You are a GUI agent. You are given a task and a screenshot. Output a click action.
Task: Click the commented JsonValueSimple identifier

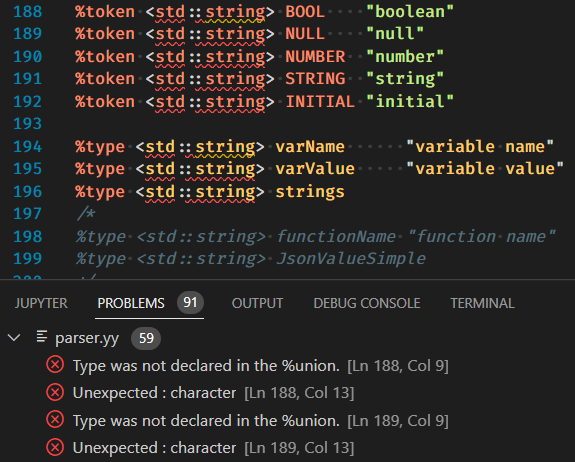click(x=351, y=259)
